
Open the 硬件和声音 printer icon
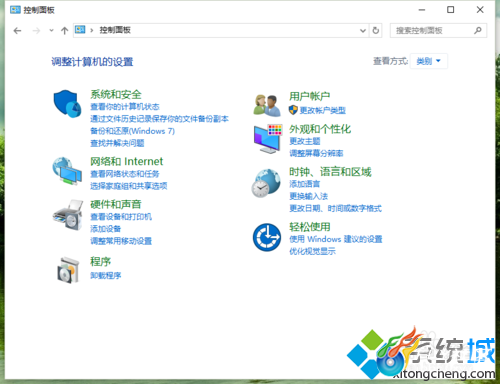(68, 215)
